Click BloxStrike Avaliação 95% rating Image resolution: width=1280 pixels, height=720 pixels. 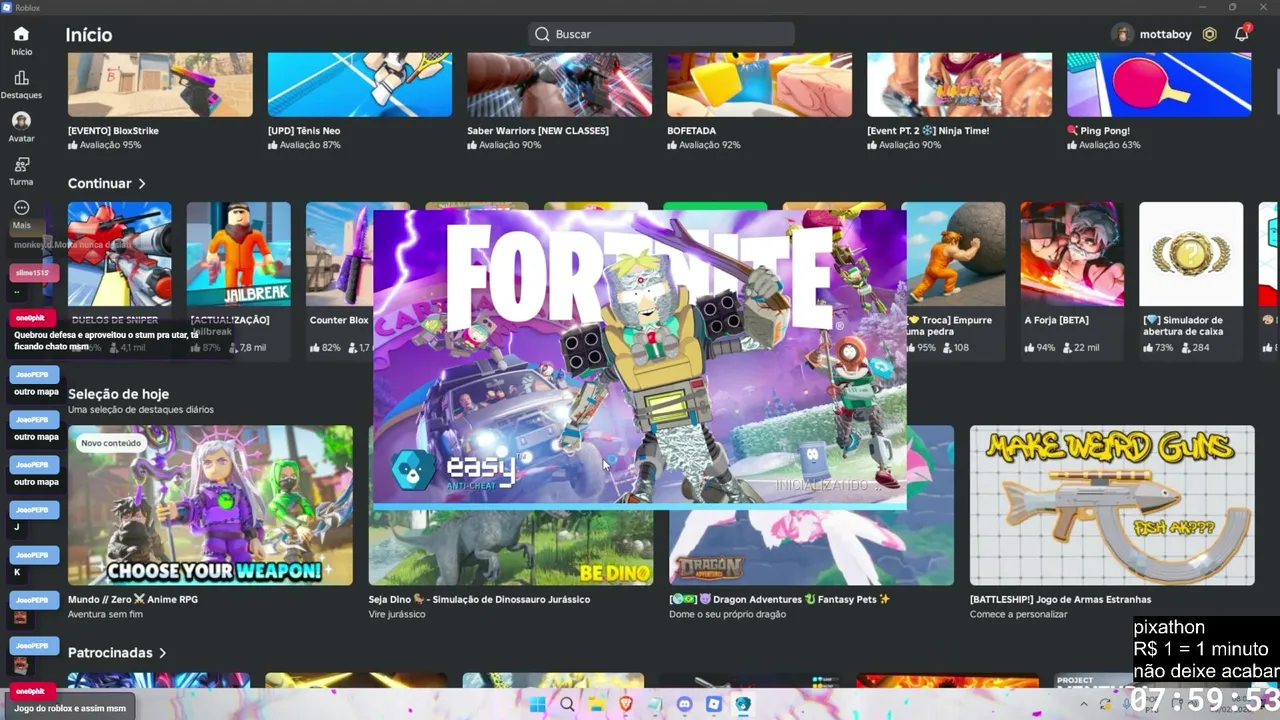pos(104,145)
